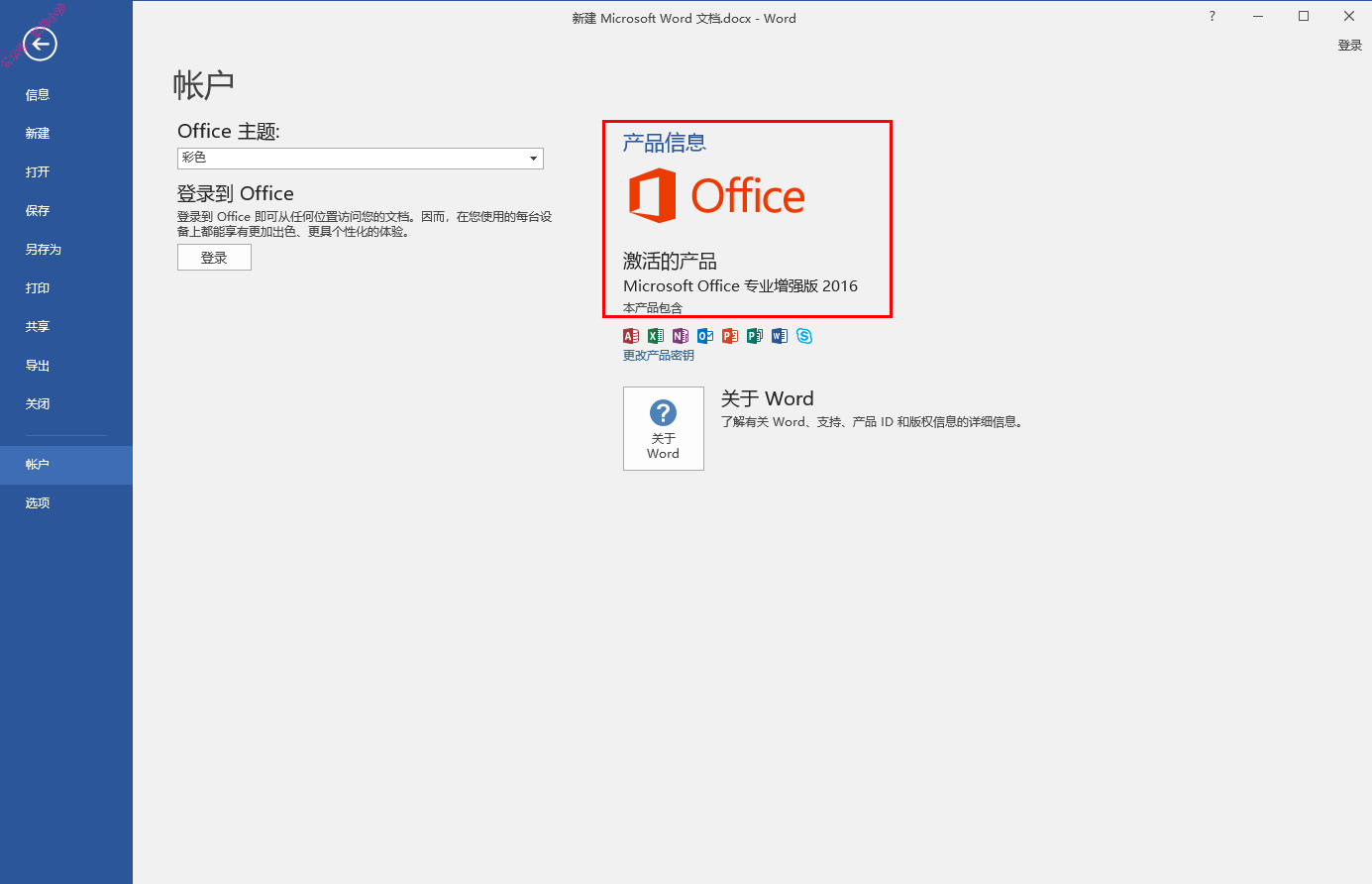The height and width of the screenshot is (884, 1372).
Task: Select the 帐户 sidebar item
Action: 66,465
